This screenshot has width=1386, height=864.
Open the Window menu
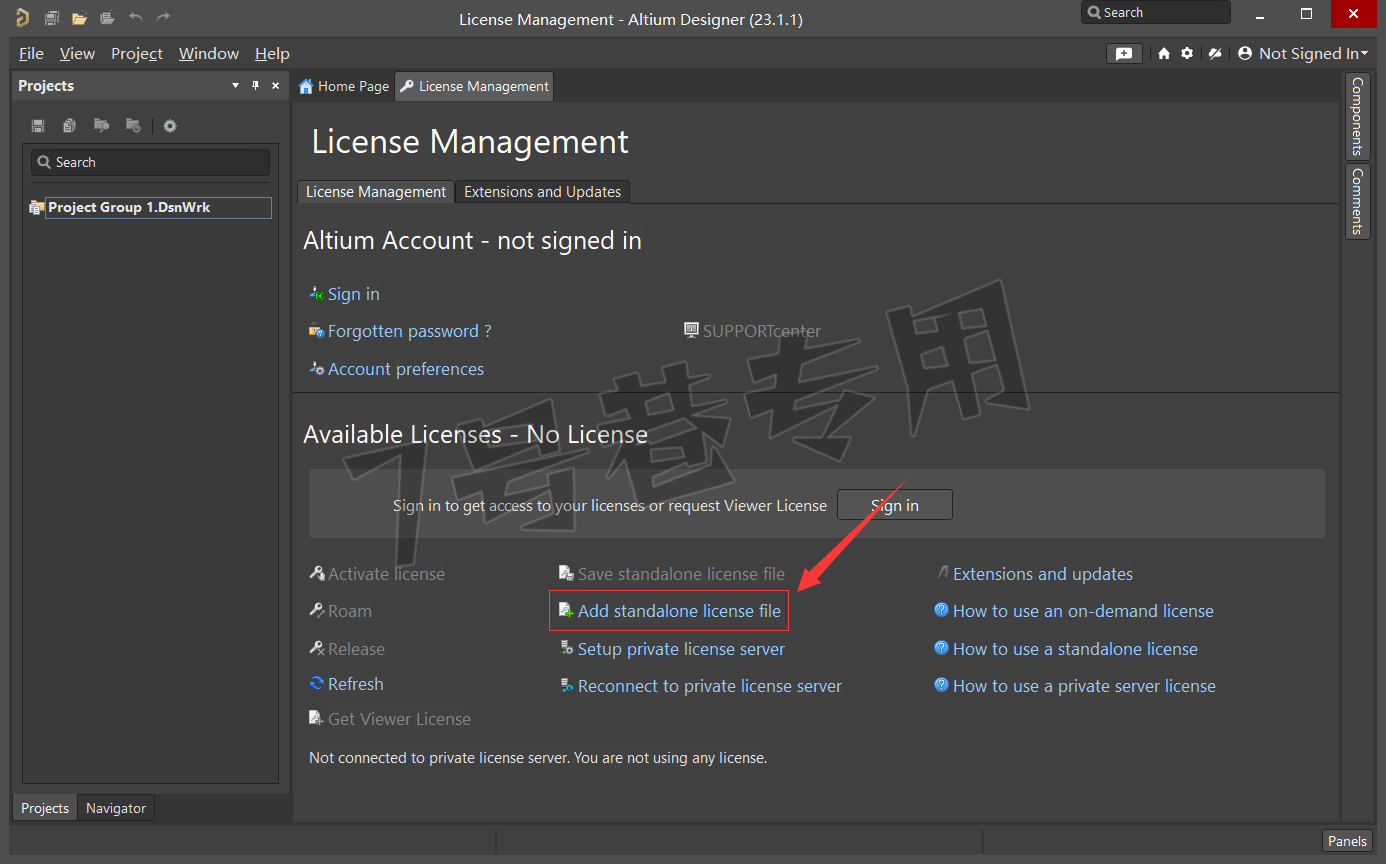click(x=209, y=54)
